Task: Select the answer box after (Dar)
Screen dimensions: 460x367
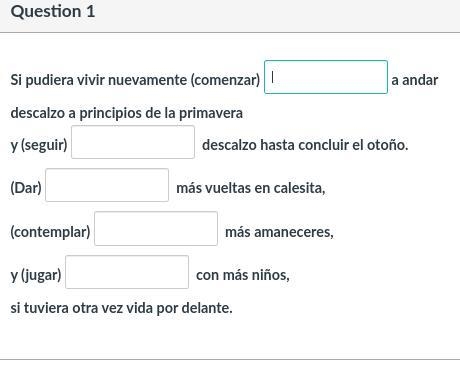Action: tap(107, 185)
